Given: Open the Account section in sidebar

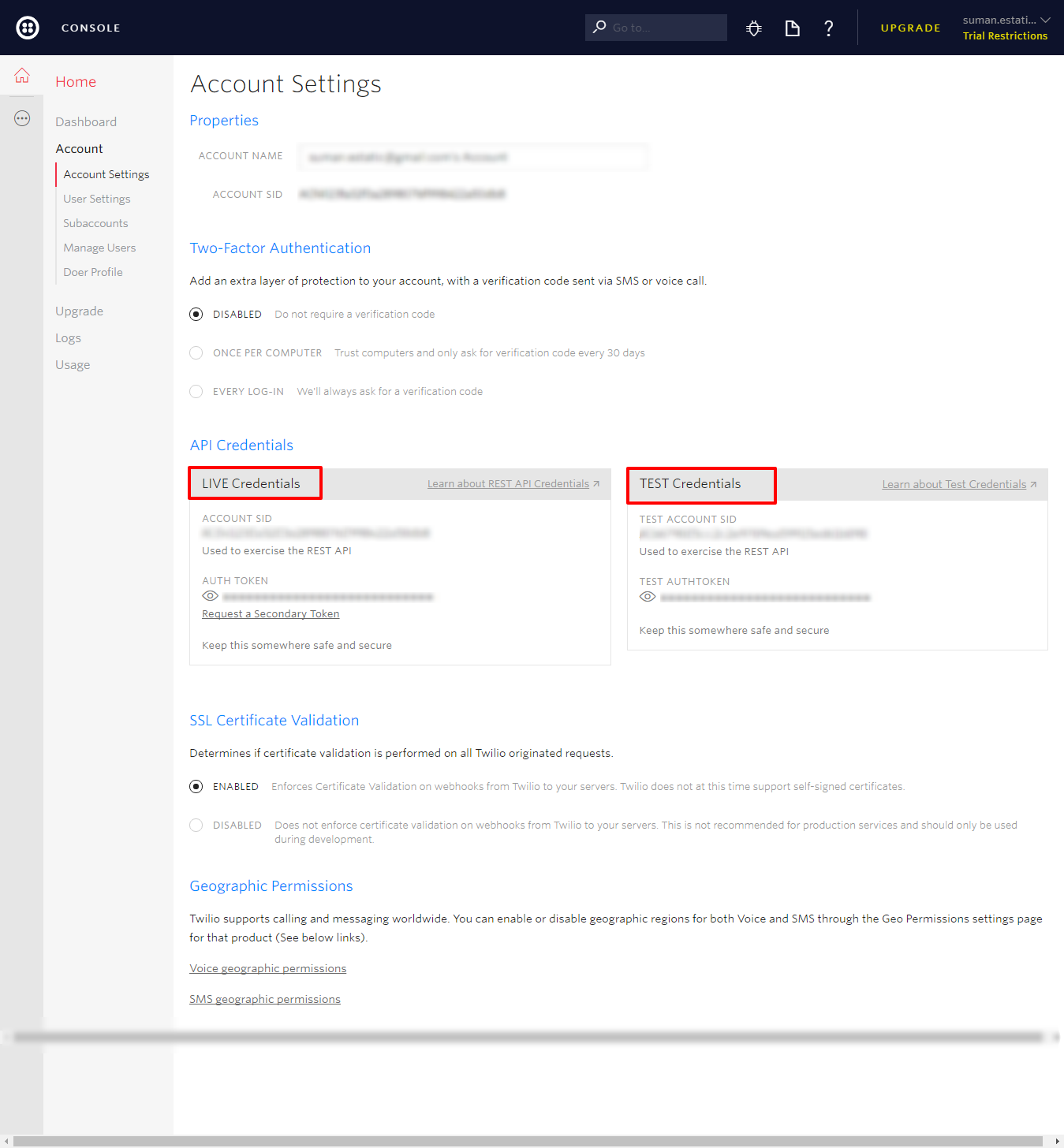Looking at the screenshot, I should [x=79, y=148].
